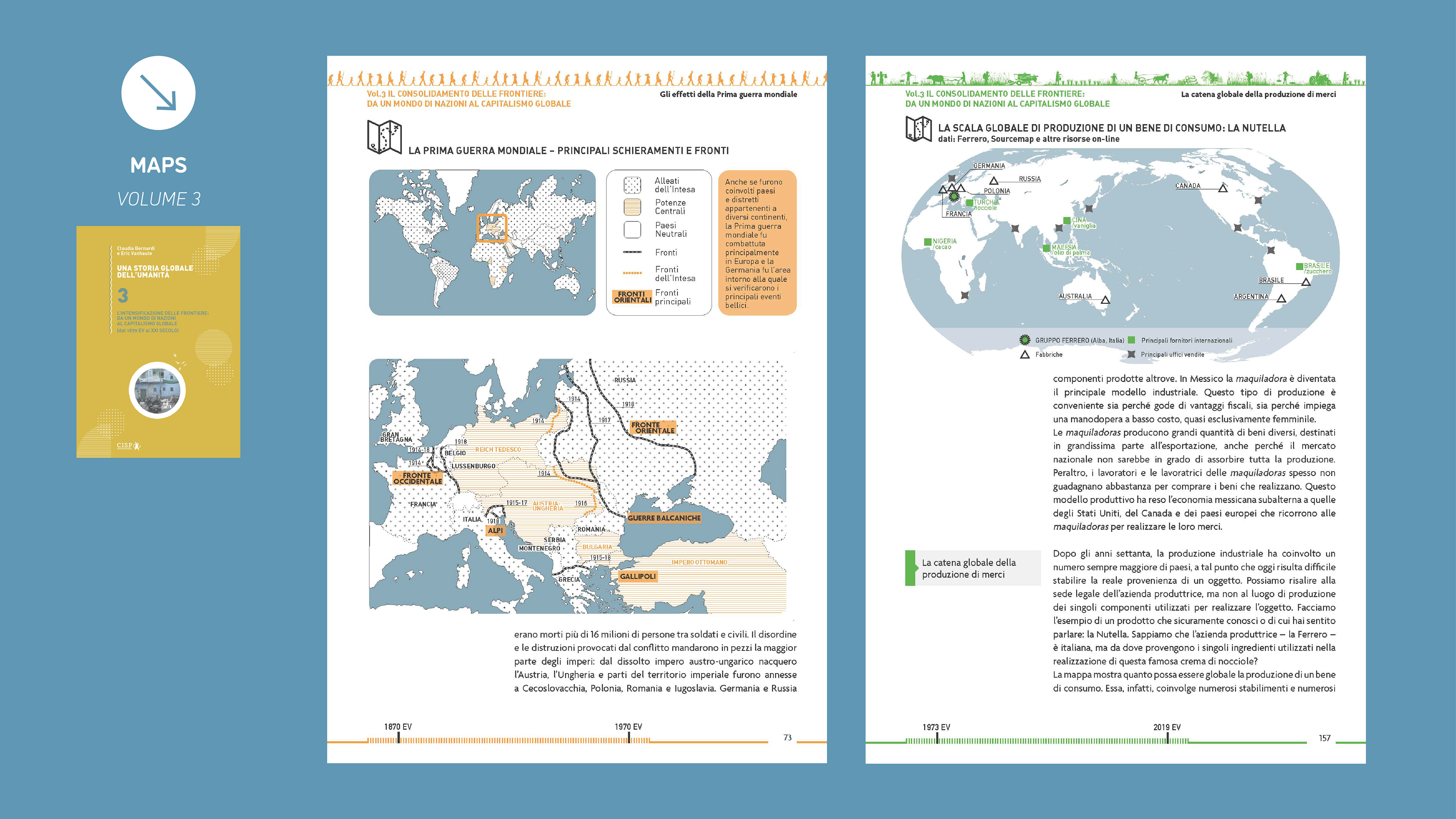Click La catena globale sidebar heading
Image resolution: width=1456 pixels, height=819 pixels.
969,568
